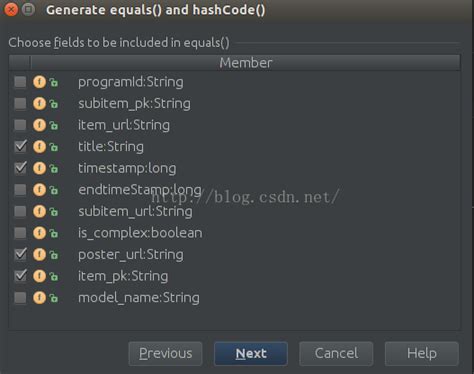Click the orange field icon beside poster_url

point(39,255)
